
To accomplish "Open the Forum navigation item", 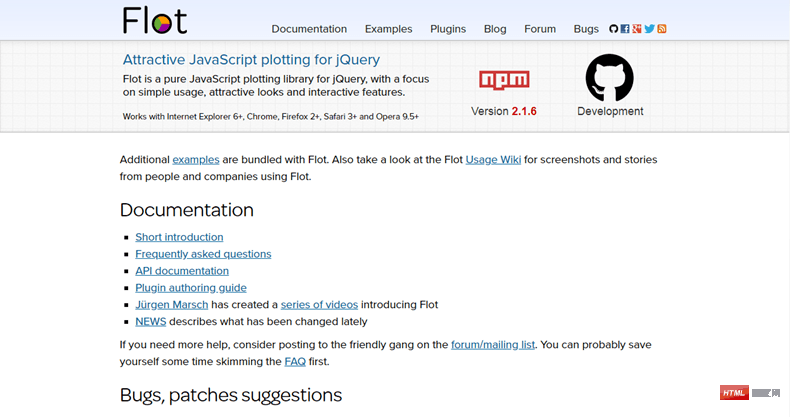I will tap(540, 29).
